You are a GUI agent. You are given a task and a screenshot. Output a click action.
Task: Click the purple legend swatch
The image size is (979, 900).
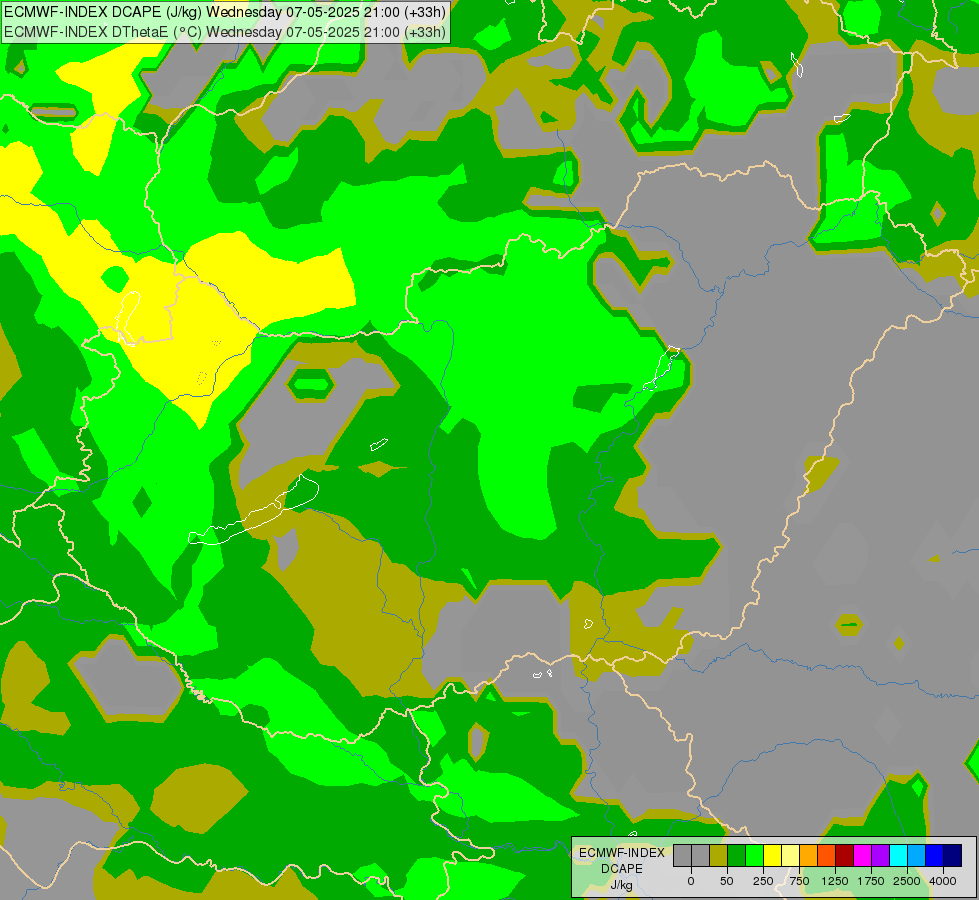(x=881, y=856)
